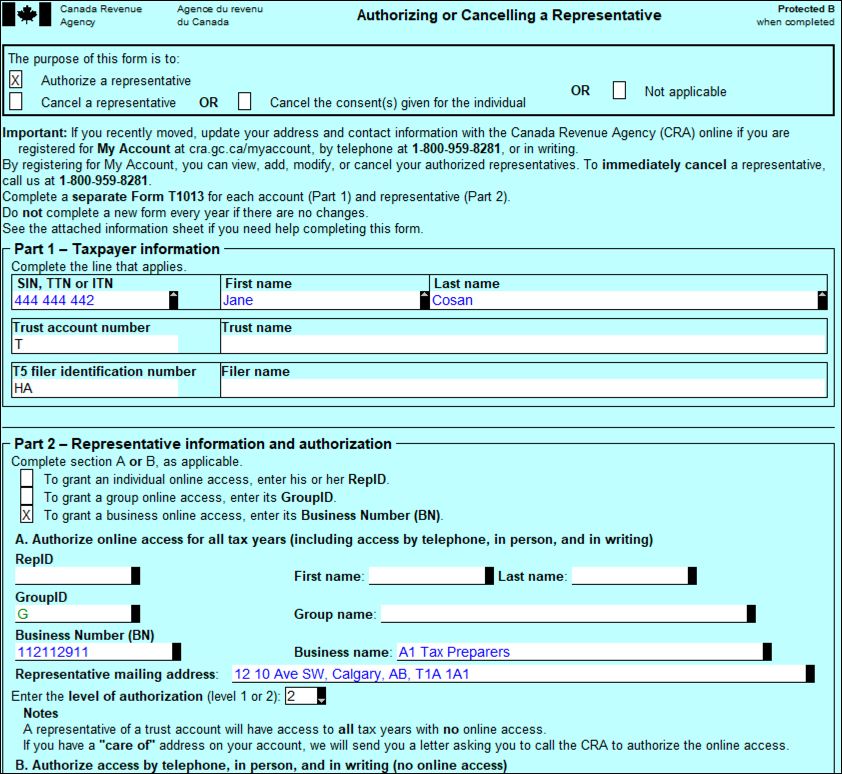Click the Canada Revenue Agency text
This screenshot has width=842, height=774.
click(x=101, y=15)
